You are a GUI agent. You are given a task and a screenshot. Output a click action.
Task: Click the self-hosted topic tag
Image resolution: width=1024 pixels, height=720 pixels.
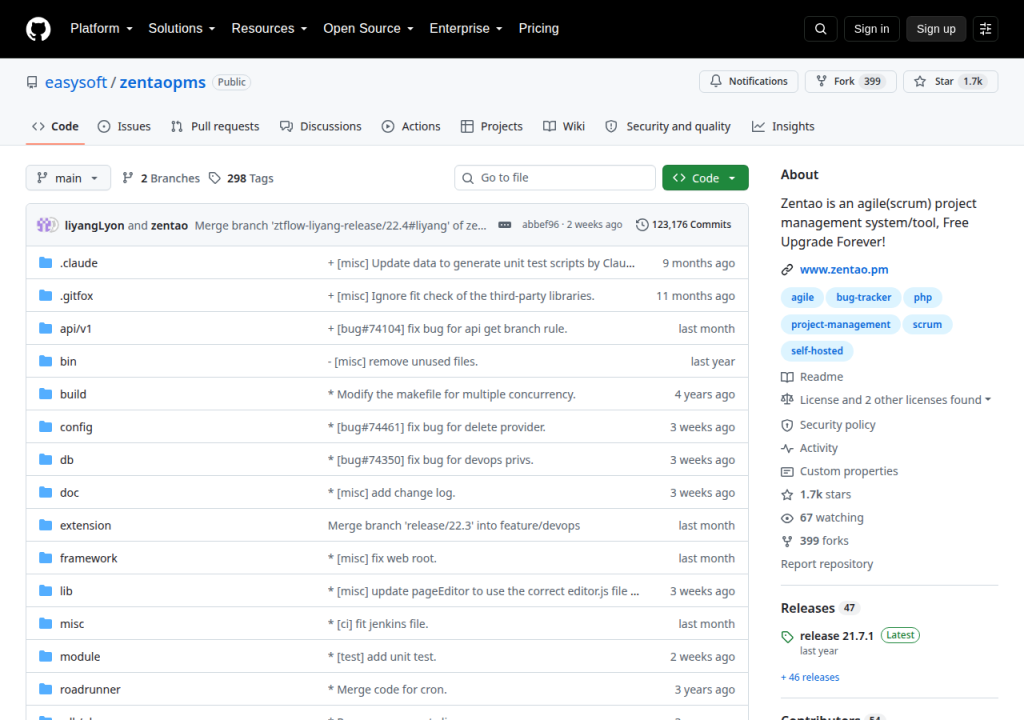tap(817, 351)
